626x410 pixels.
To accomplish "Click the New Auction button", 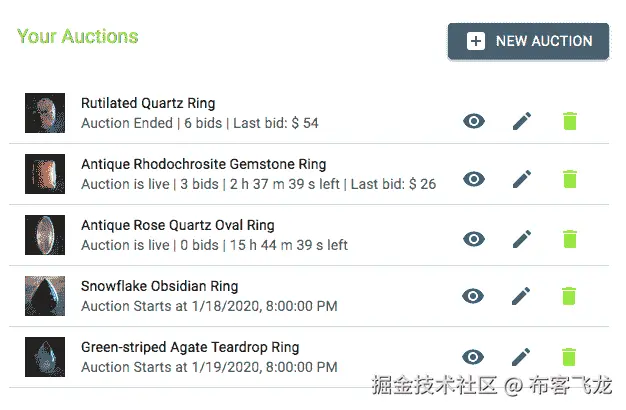I will click(x=528, y=41).
